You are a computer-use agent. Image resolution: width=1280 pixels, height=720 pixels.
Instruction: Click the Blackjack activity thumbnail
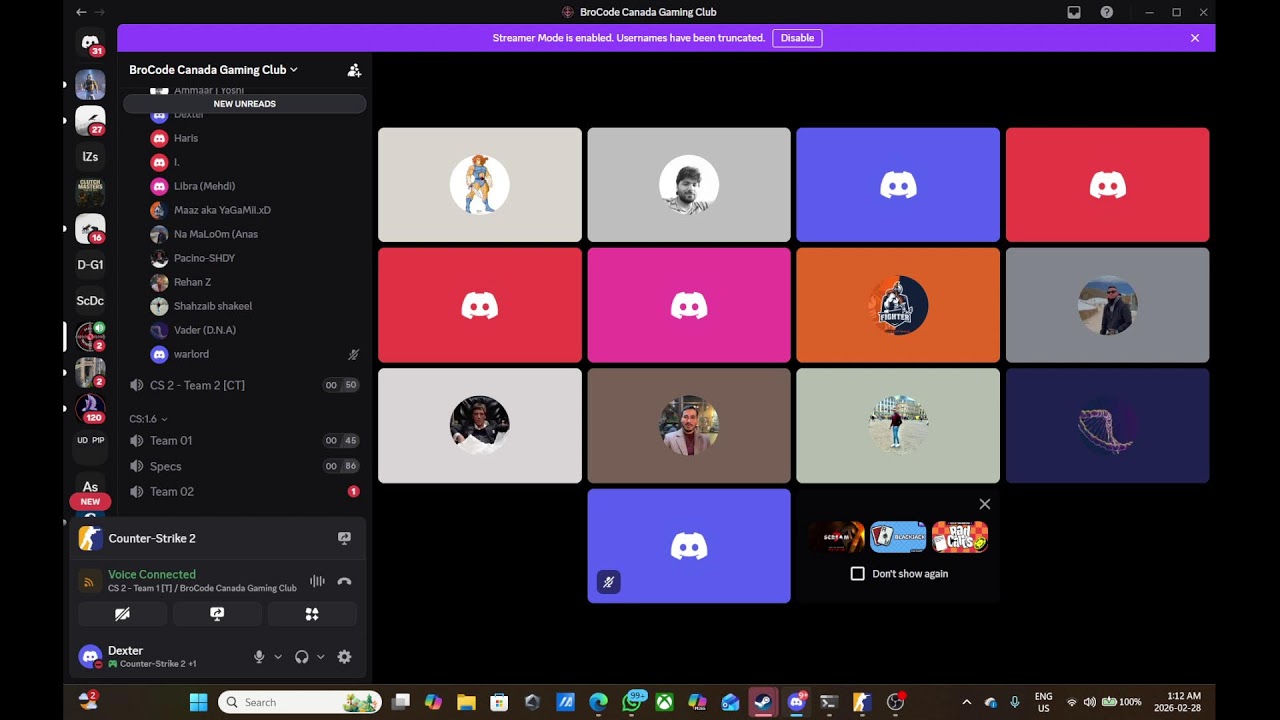898,537
